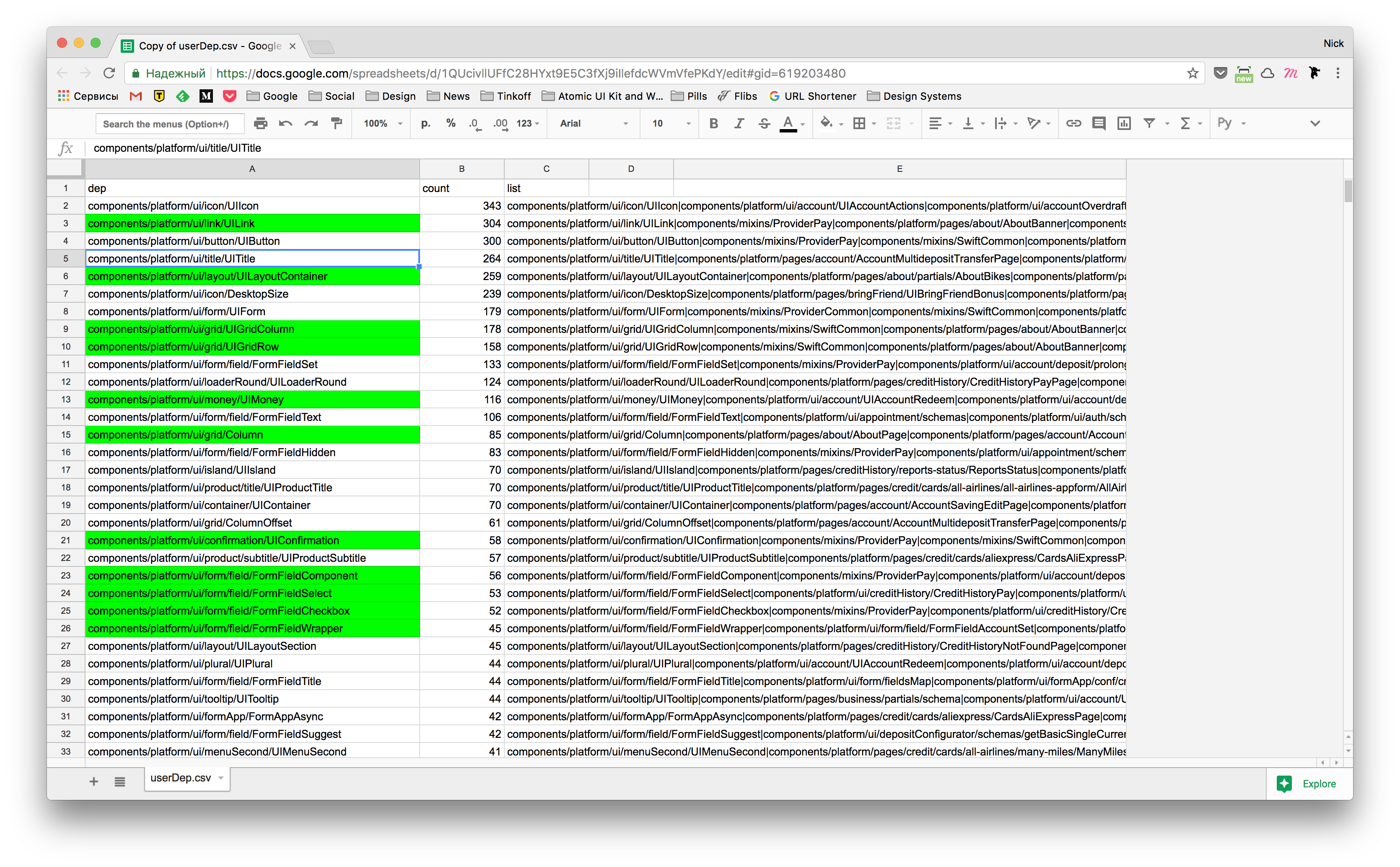Open the input tools Ру dropdown
The height and width of the screenshot is (867, 1400).
[x=1231, y=123]
